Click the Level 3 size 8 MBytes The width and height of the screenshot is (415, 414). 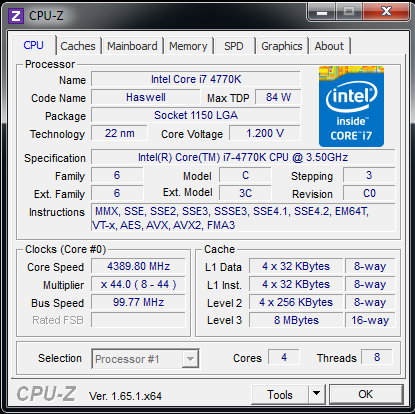coord(296,320)
